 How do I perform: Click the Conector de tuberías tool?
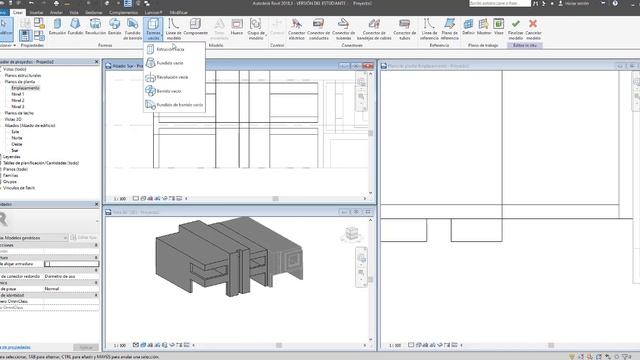point(343,29)
